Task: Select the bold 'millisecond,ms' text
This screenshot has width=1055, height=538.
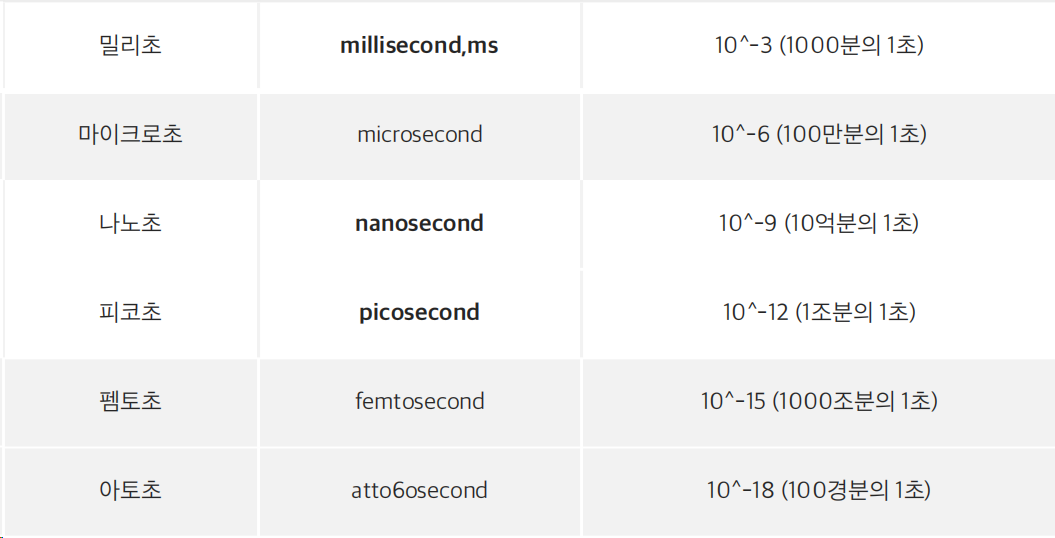Action: click(x=419, y=46)
